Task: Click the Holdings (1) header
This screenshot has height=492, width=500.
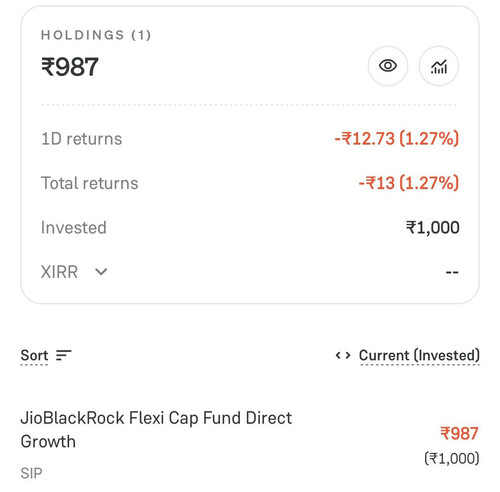Action: pyautogui.click(x=96, y=35)
